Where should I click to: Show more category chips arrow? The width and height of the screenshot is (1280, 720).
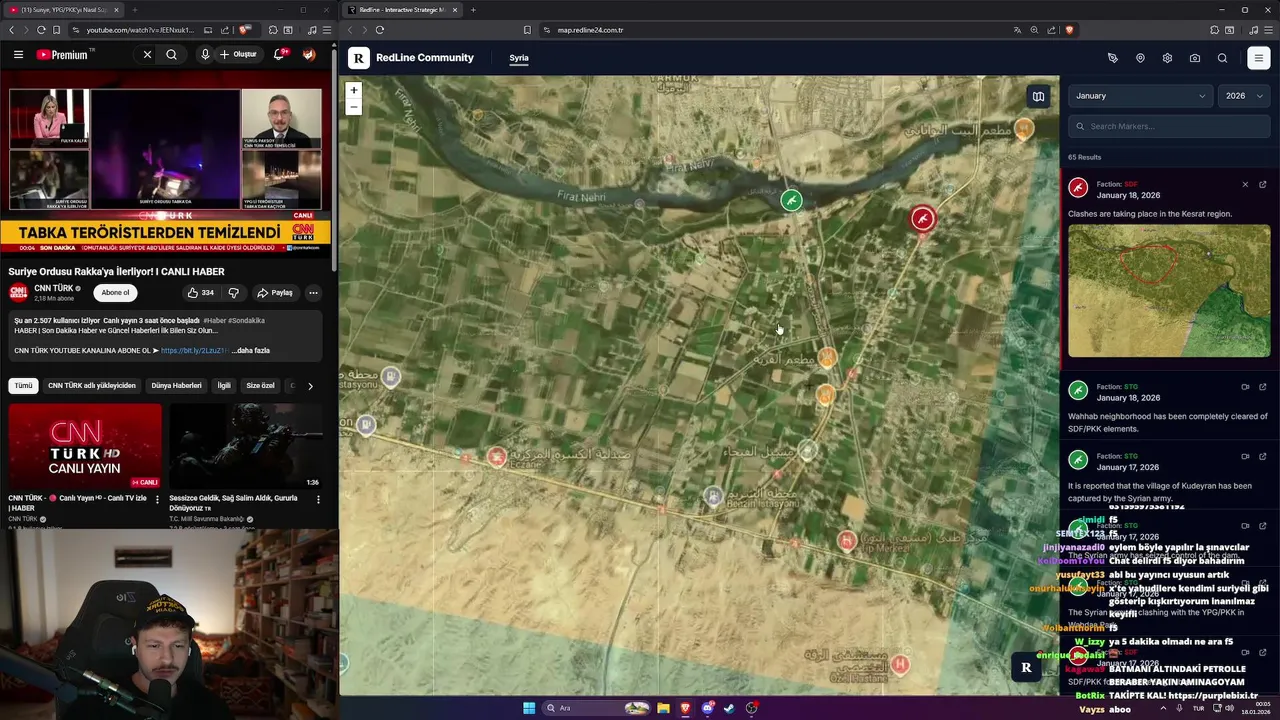point(310,386)
